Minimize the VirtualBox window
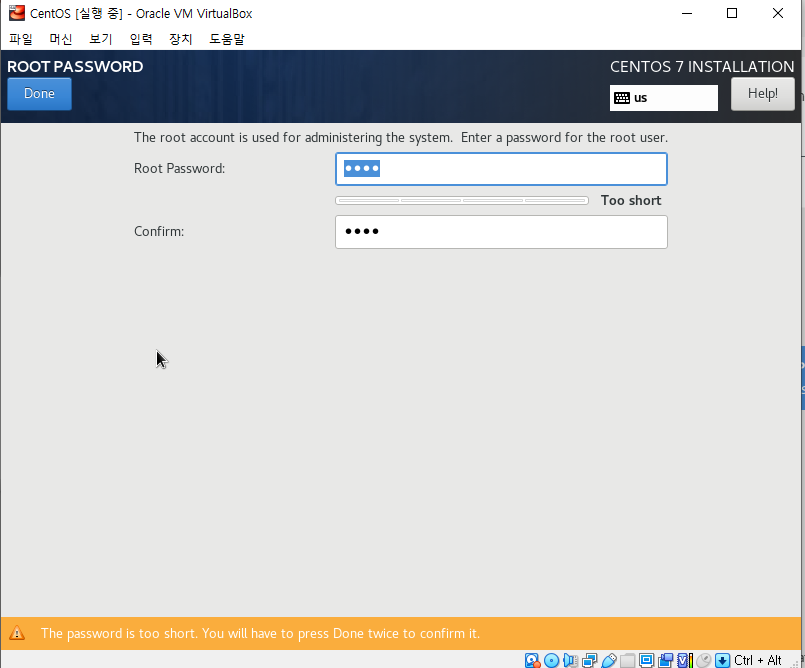Viewport: 805px width, 668px height. coord(687,13)
